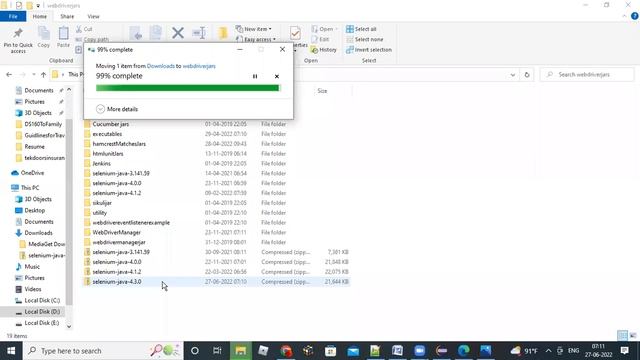Click the Properties checkmark icon
The height and width of the screenshot is (360, 640).
tap(295, 33)
